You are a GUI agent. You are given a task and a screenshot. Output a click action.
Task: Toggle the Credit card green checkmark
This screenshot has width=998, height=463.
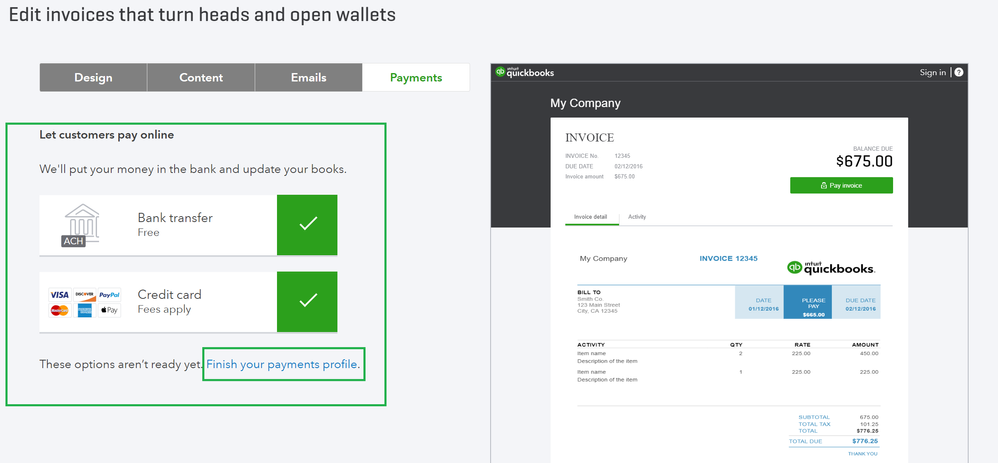307,302
